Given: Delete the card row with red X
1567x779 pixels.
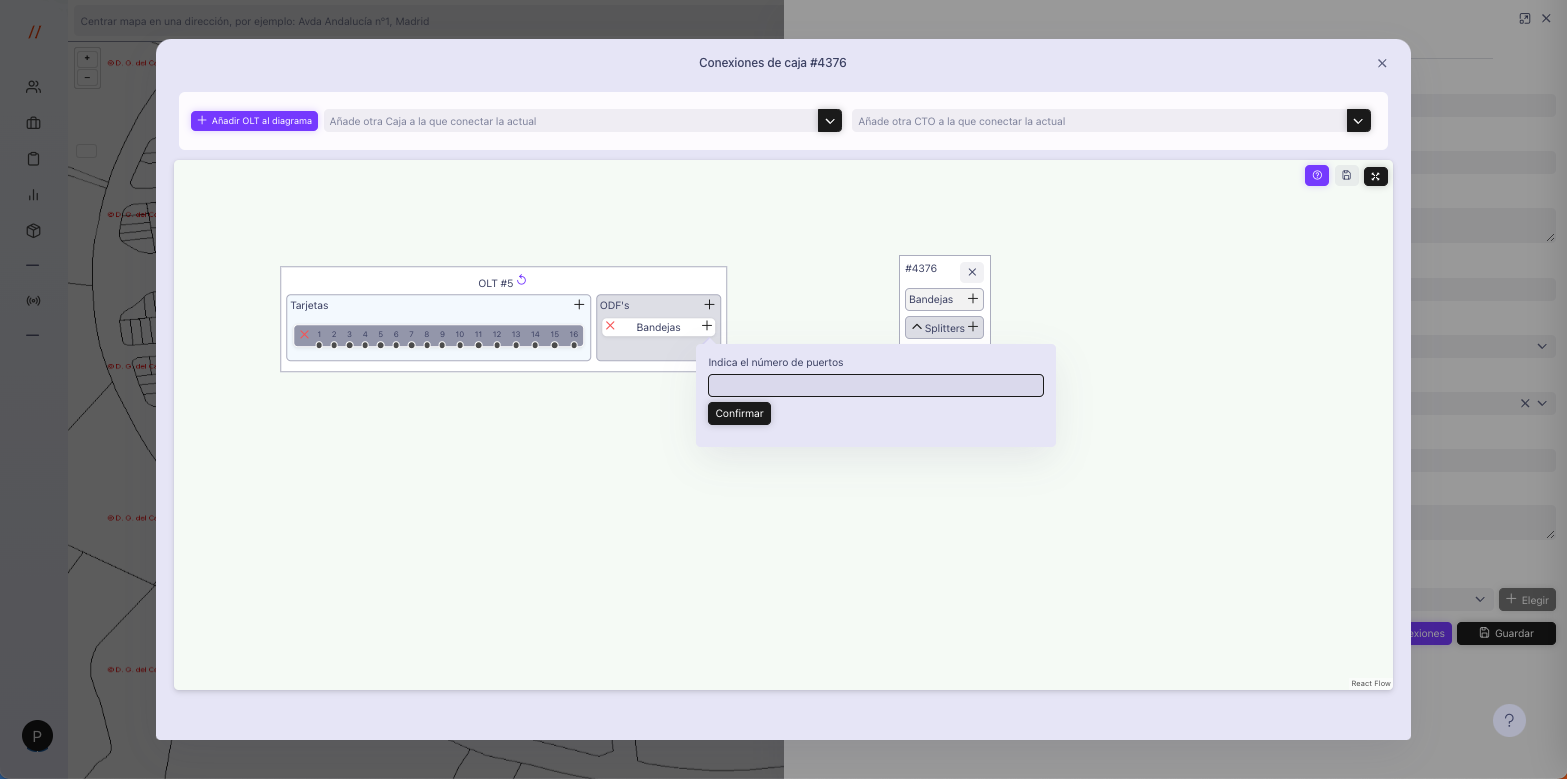Looking at the screenshot, I should [x=304, y=334].
